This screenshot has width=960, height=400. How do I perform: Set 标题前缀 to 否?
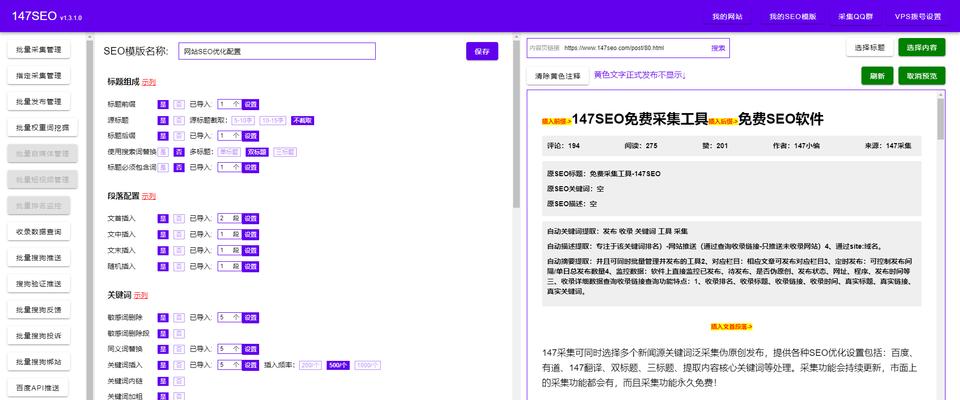point(179,104)
